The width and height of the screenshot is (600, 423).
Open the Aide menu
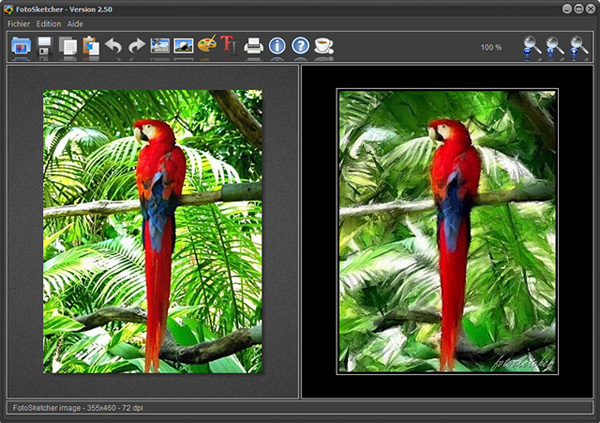click(x=75, y=23)
